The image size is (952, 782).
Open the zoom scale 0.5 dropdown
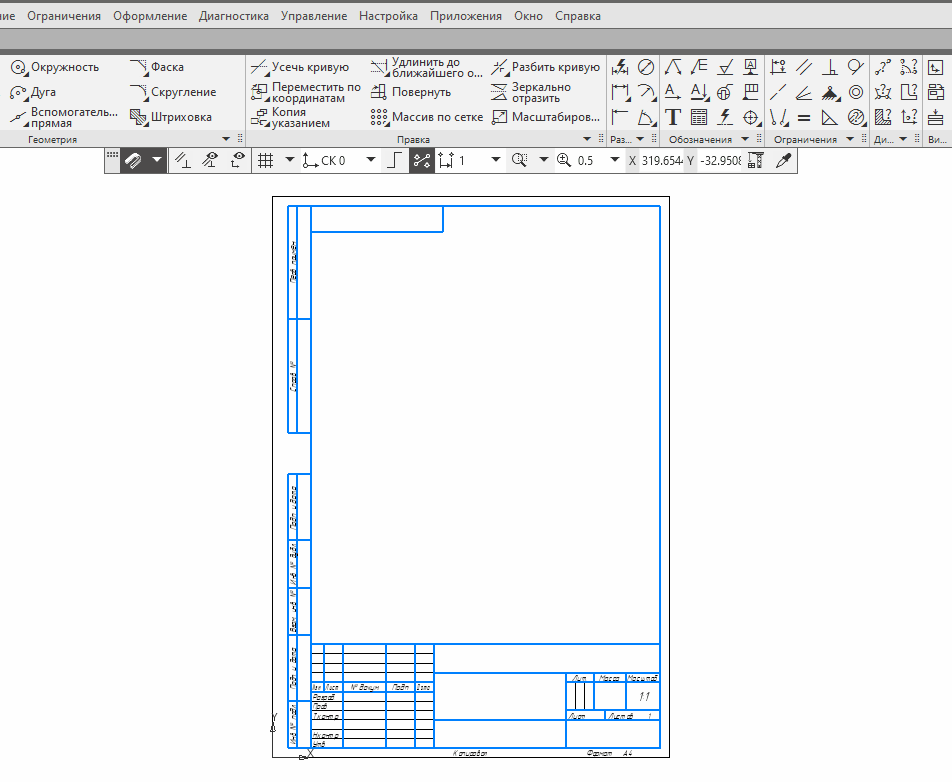[615, 160]
